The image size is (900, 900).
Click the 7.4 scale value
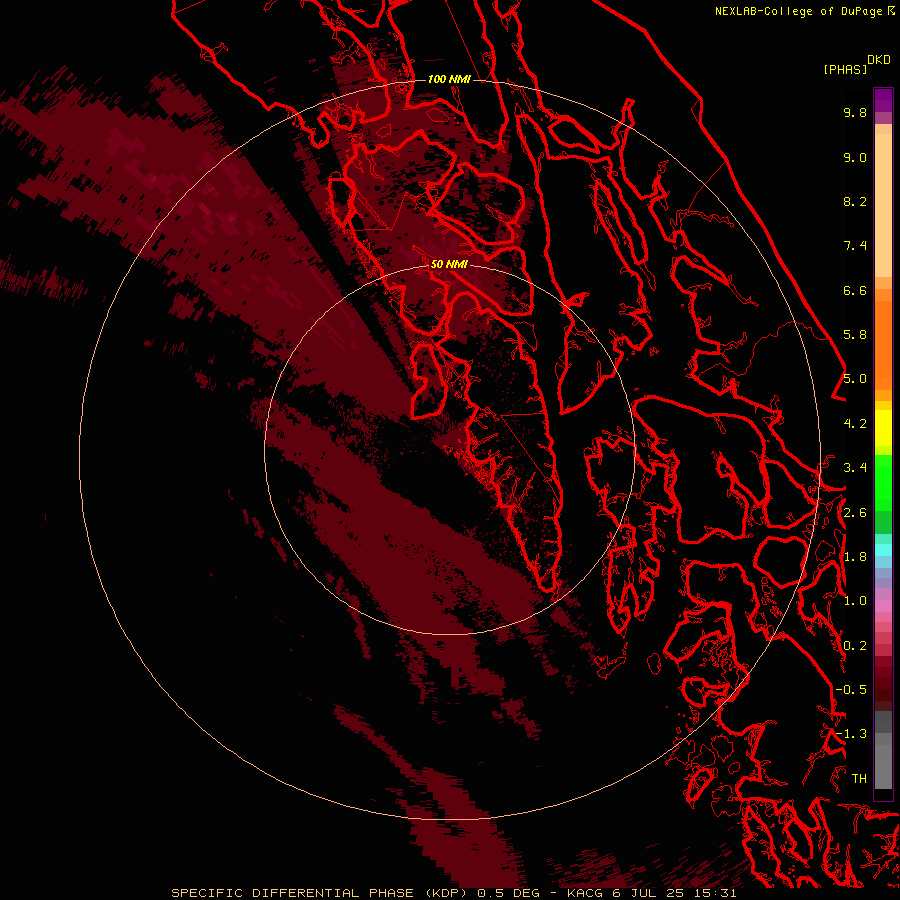pyautogui.click(x=855, y=246)
